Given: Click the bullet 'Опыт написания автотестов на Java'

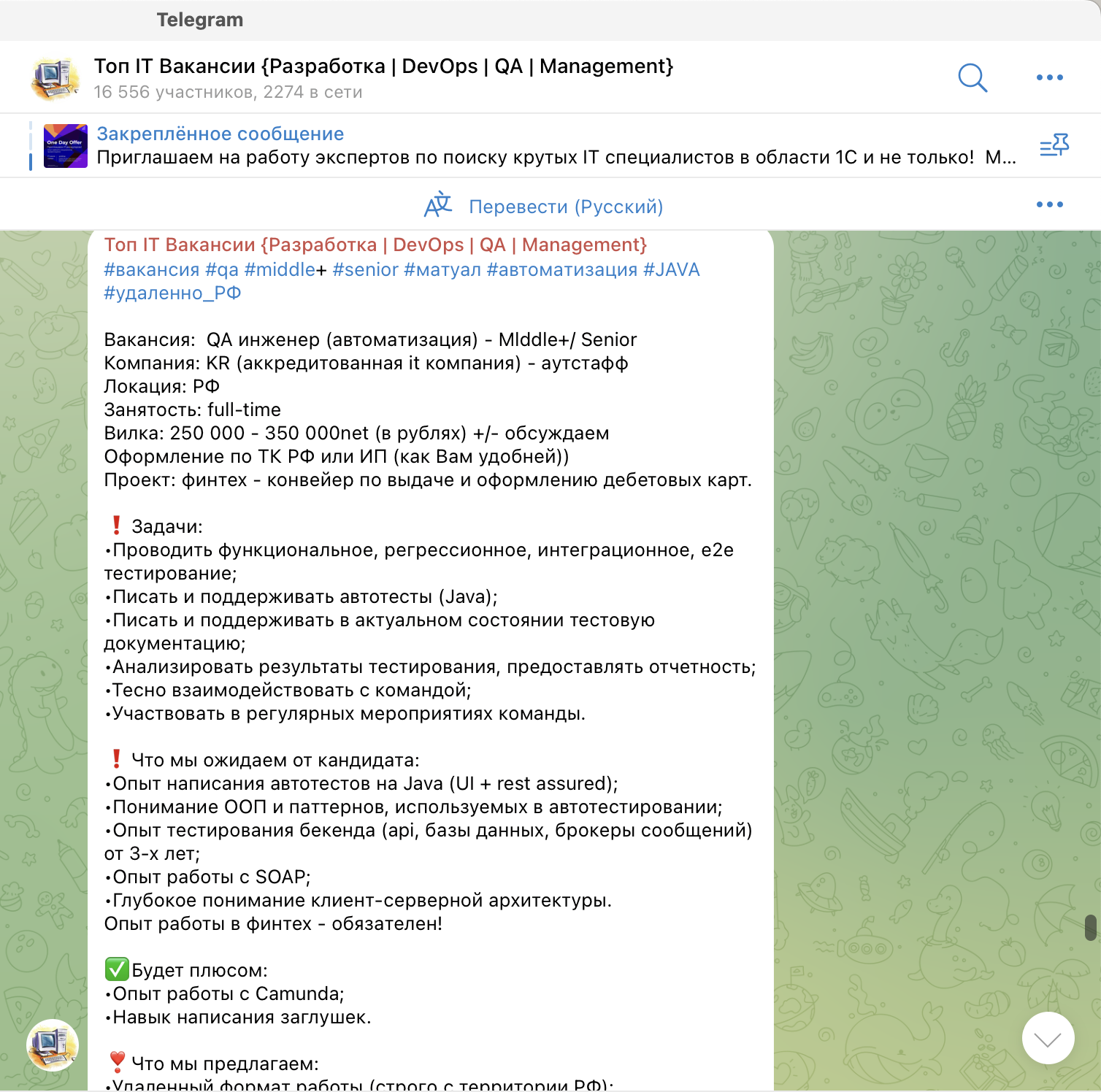Looking at the screenshot, I should point(361,783).
